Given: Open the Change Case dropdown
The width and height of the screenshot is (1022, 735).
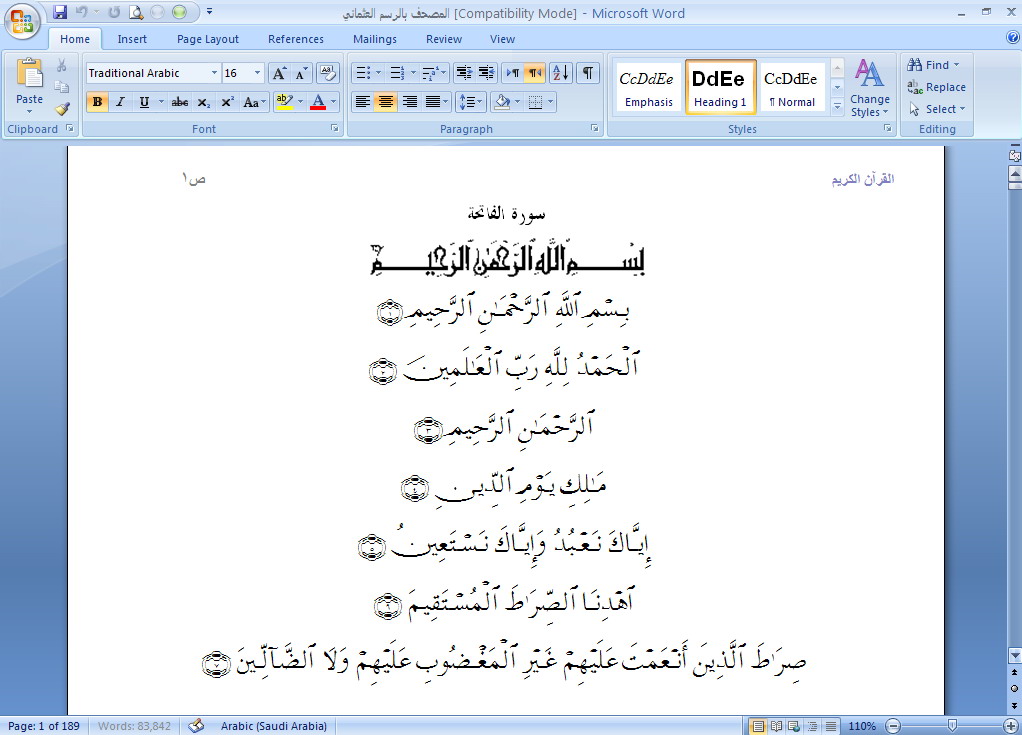Looking at the screenshot, I should coord(254,102).
